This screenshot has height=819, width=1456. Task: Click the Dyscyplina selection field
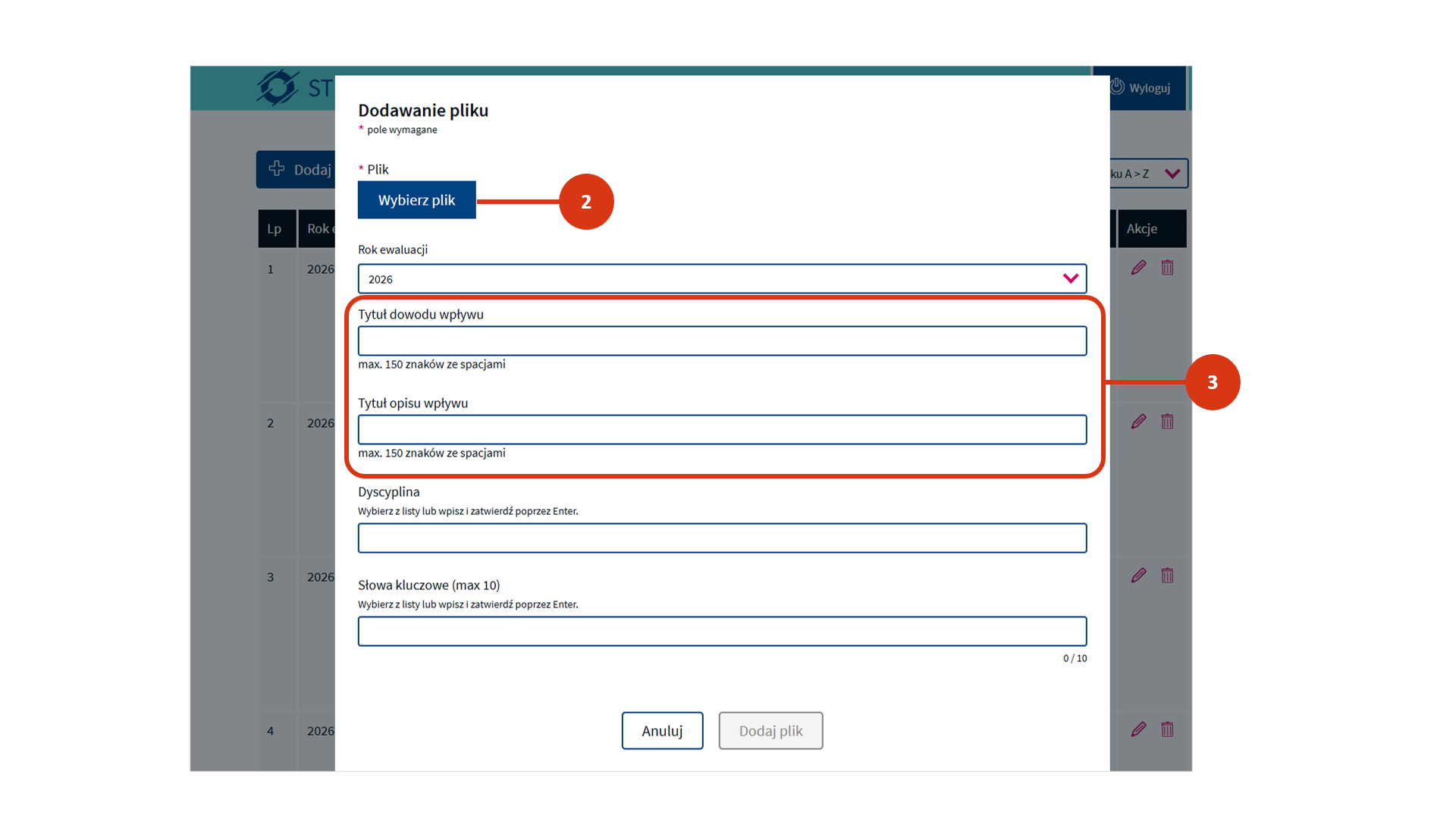coord(721,538)
